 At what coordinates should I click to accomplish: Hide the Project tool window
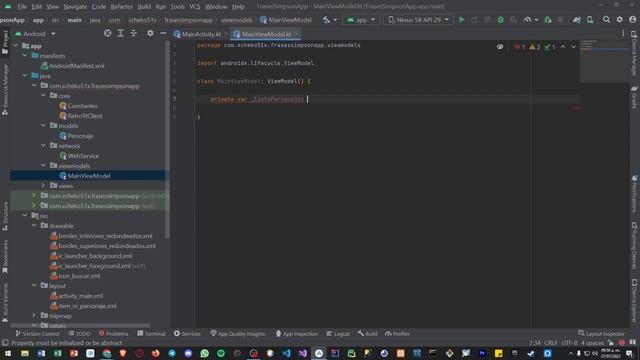pyautogui.click(x=163, y=33)
